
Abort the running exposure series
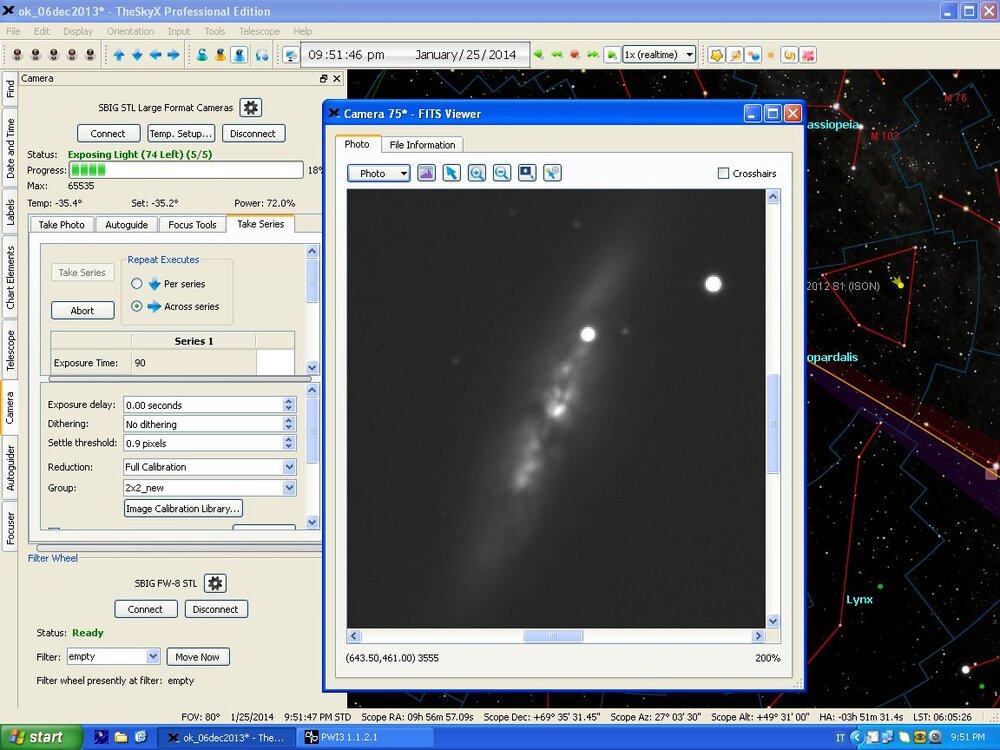82,310
